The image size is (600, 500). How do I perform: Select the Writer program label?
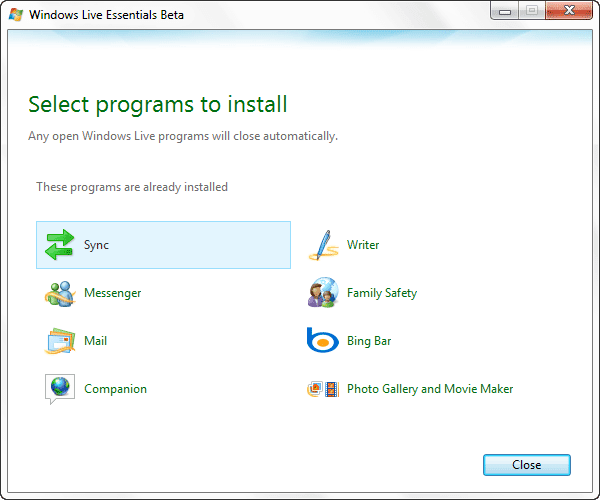pos(363,245)
